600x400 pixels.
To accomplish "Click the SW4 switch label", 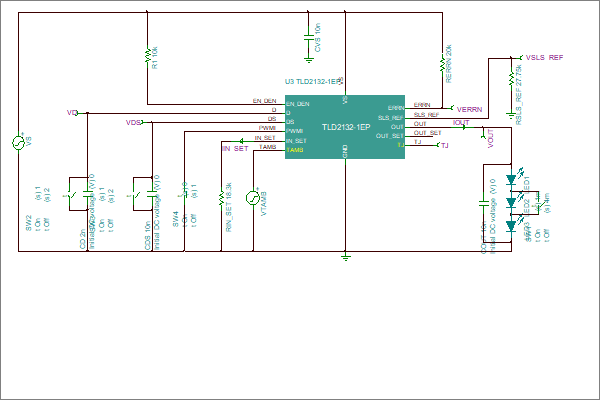I will pos(176,219).
